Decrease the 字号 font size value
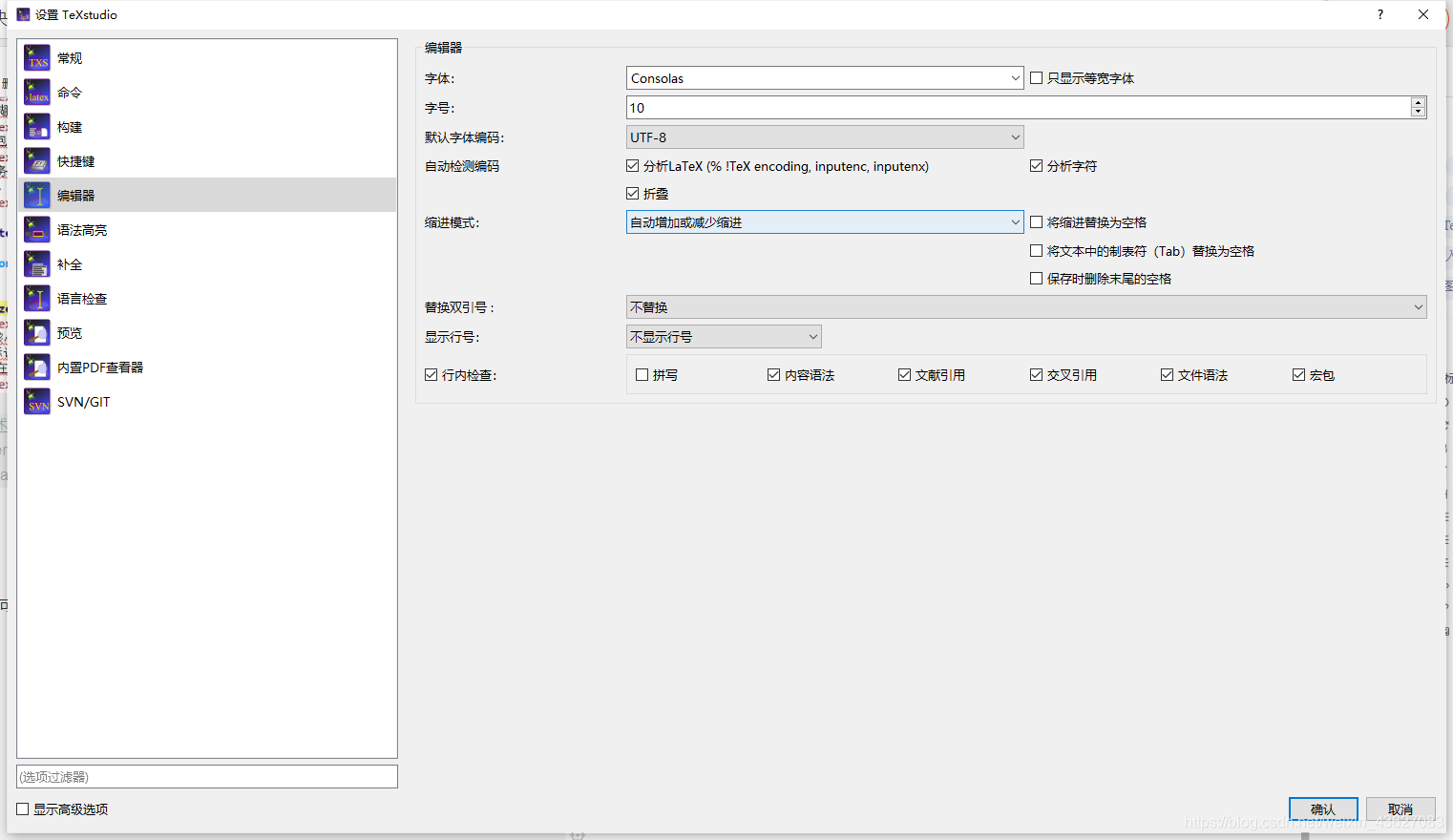 [x=1419, y=113]
